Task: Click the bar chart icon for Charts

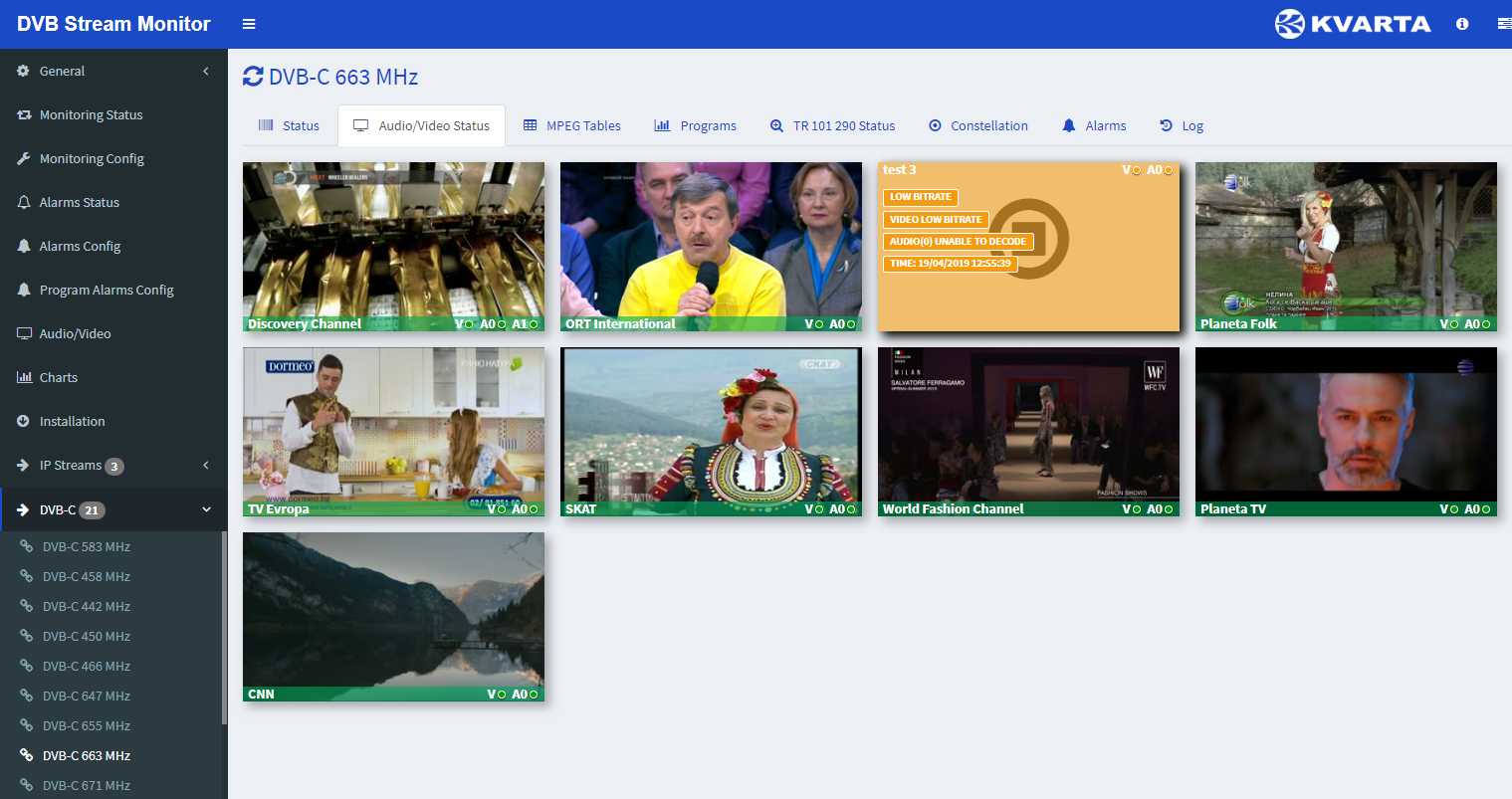Action: pyautogui.click(x=24, y=377)
